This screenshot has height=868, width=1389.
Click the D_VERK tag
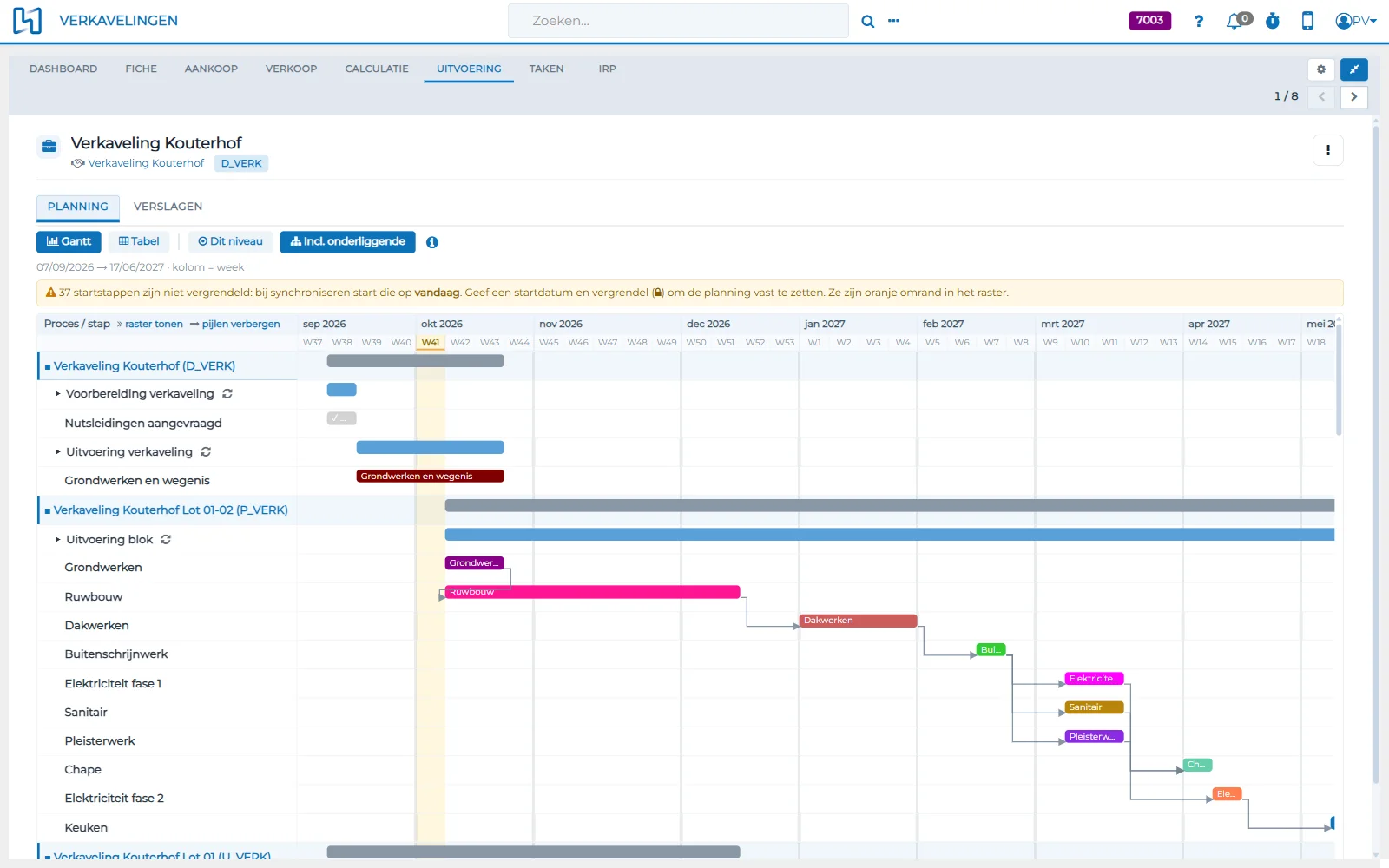241,163
